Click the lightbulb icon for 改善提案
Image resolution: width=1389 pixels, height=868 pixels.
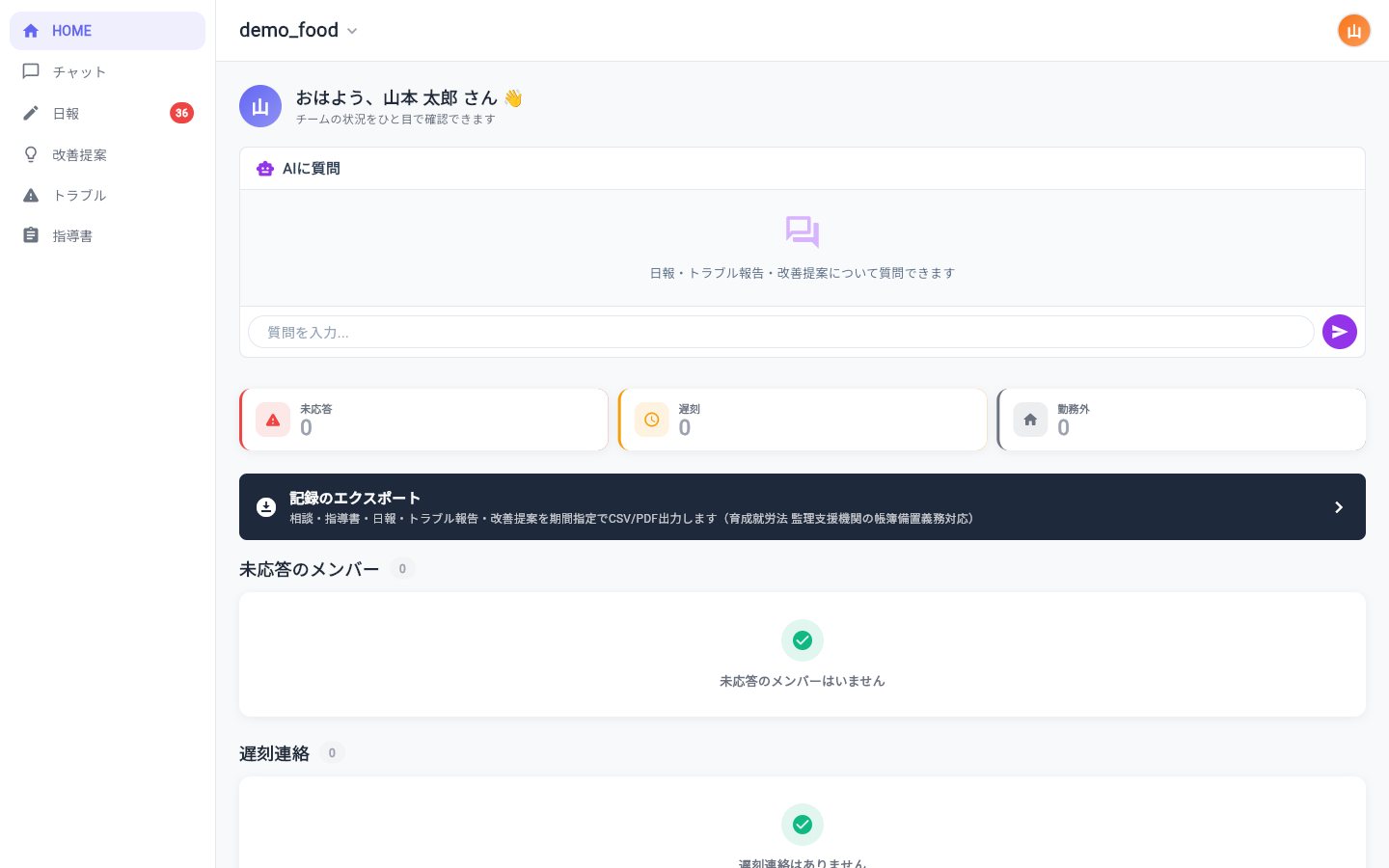pos(31,154)
